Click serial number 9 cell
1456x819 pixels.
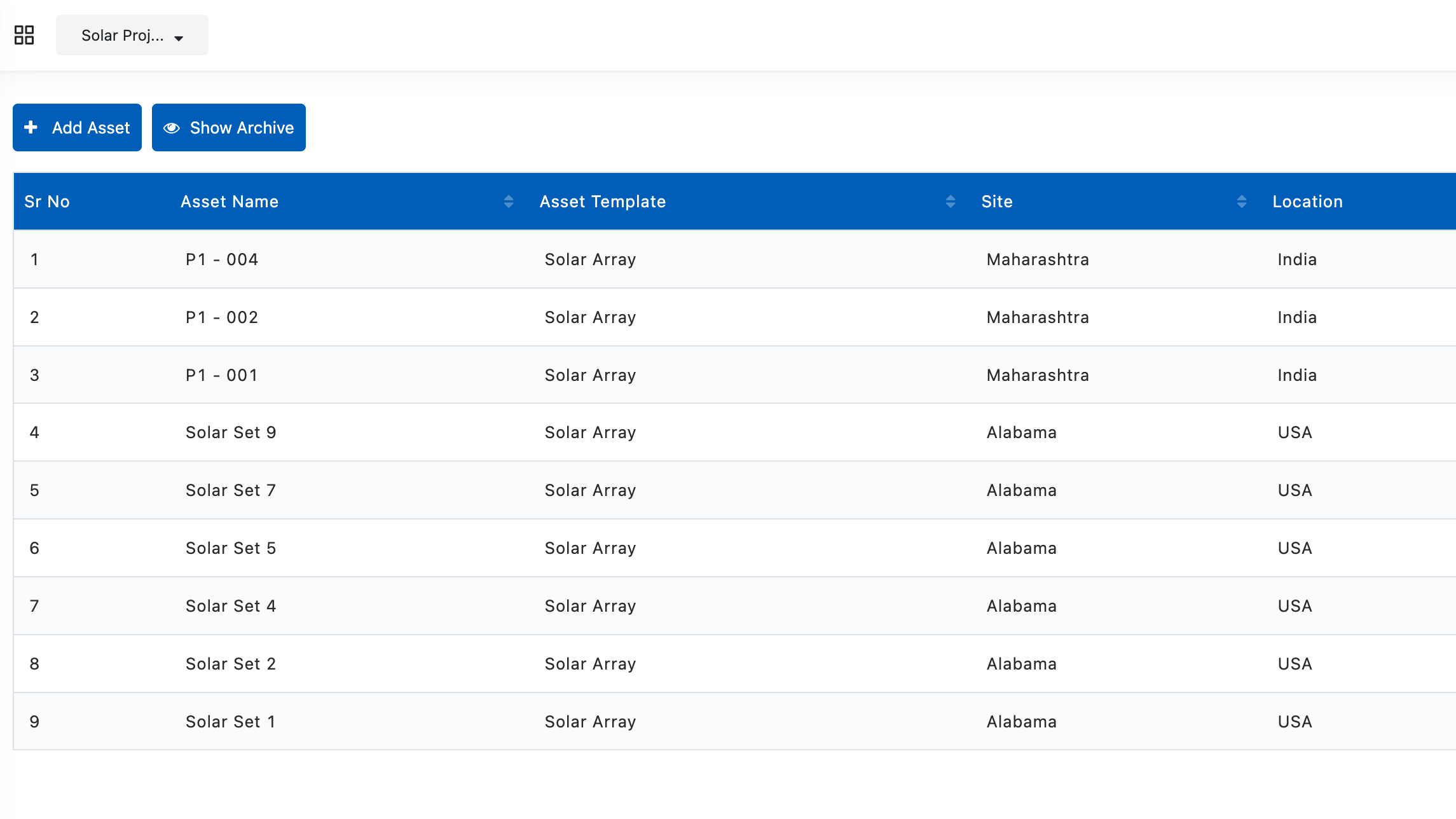34,722
